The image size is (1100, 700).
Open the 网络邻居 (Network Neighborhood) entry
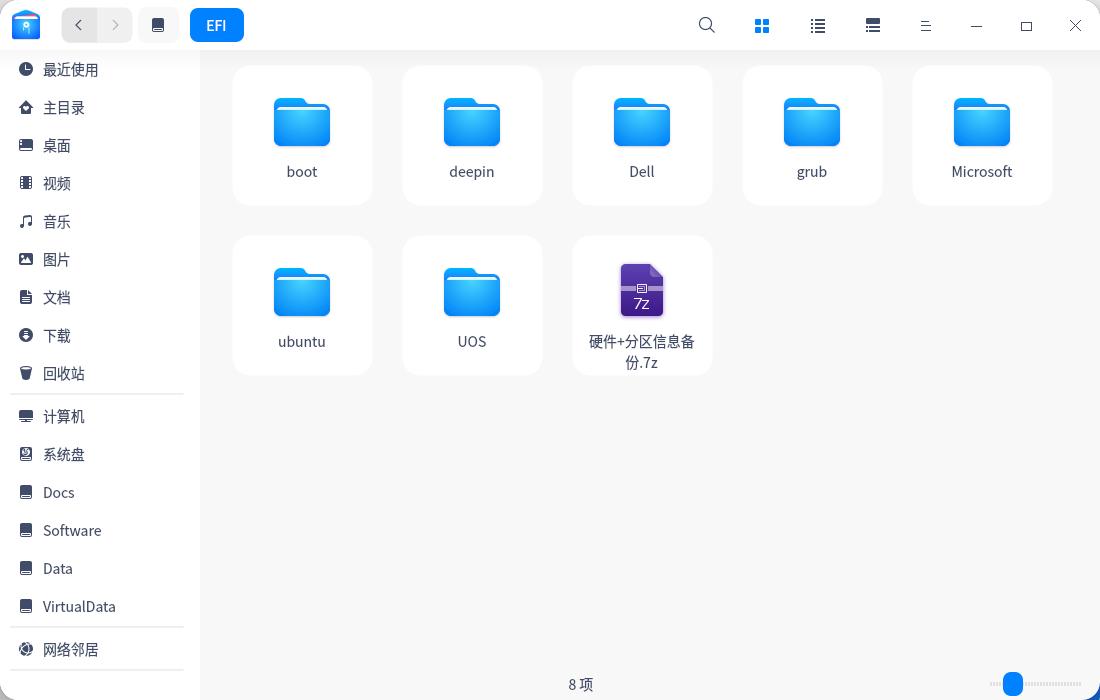click(x=71, y=649)
